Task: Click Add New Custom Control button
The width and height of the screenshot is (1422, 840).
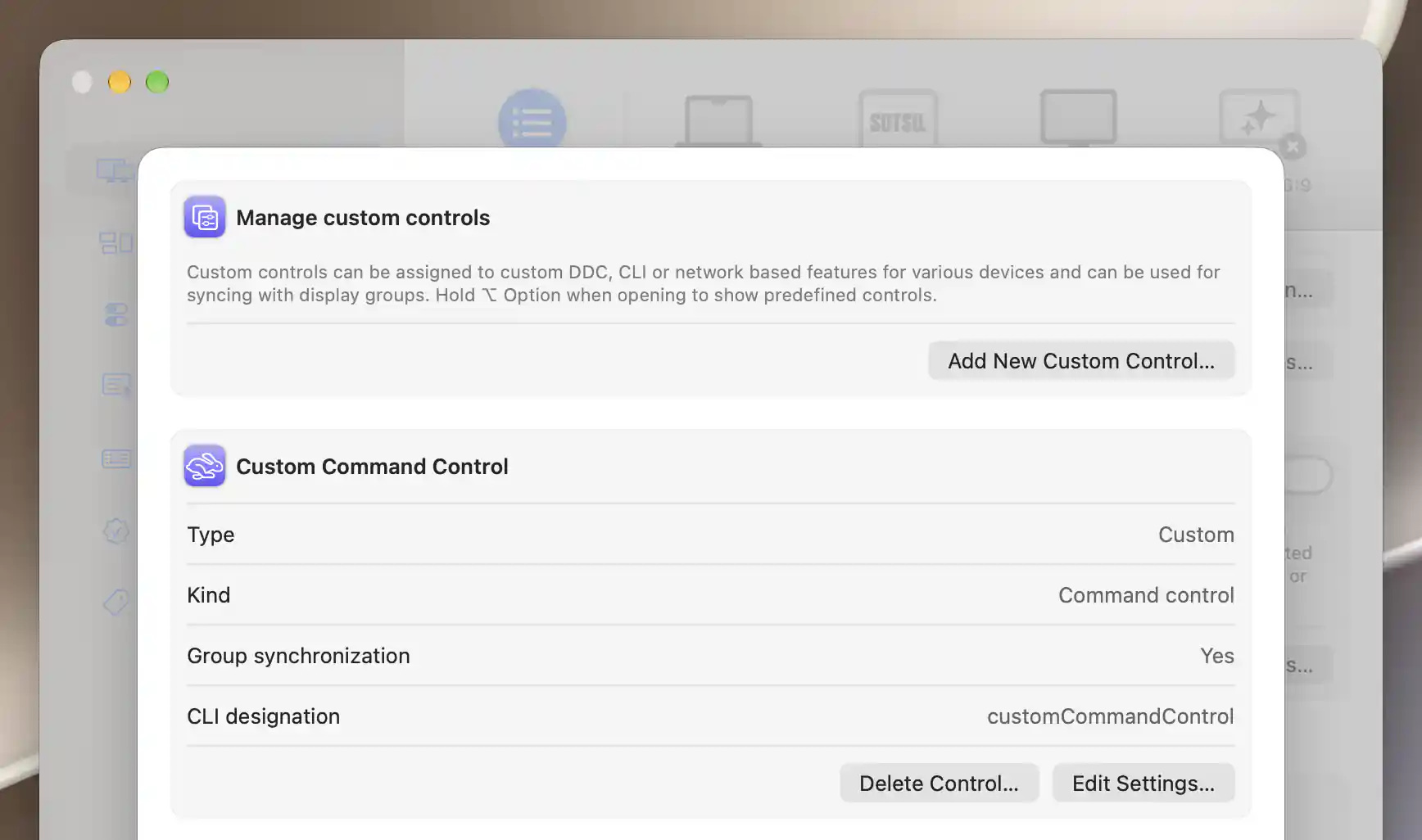Action: point(1081,361)
